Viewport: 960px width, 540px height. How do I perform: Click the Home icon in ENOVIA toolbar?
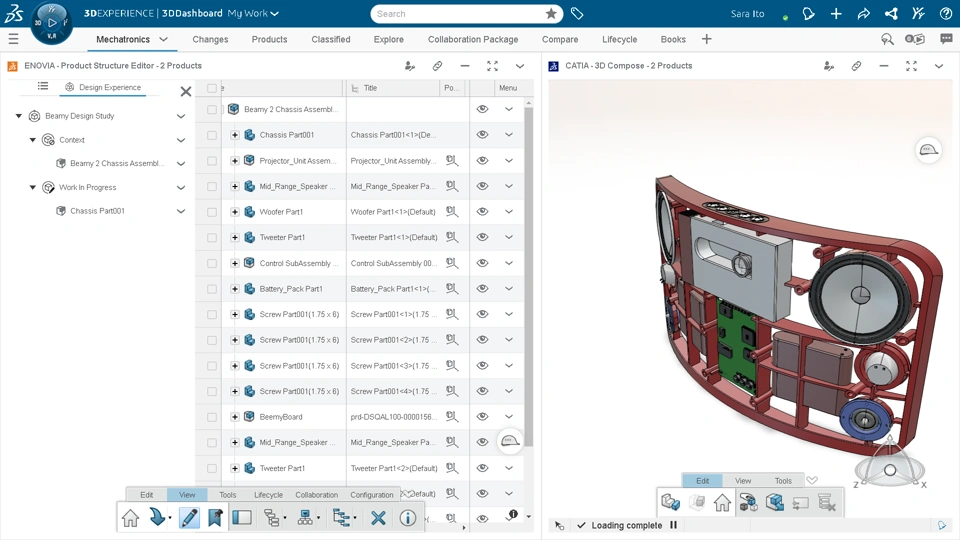(130, 518)
